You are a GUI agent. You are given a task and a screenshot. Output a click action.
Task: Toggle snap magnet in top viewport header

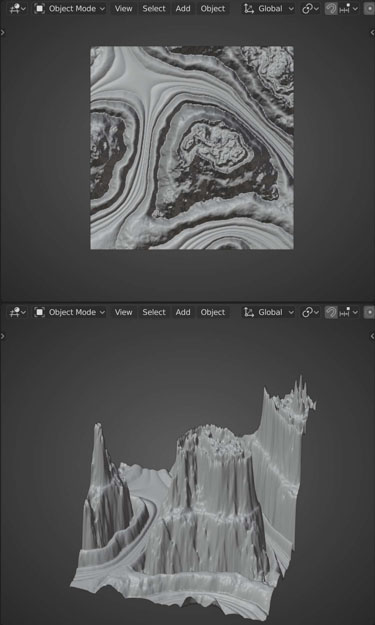tap(331, 8)
